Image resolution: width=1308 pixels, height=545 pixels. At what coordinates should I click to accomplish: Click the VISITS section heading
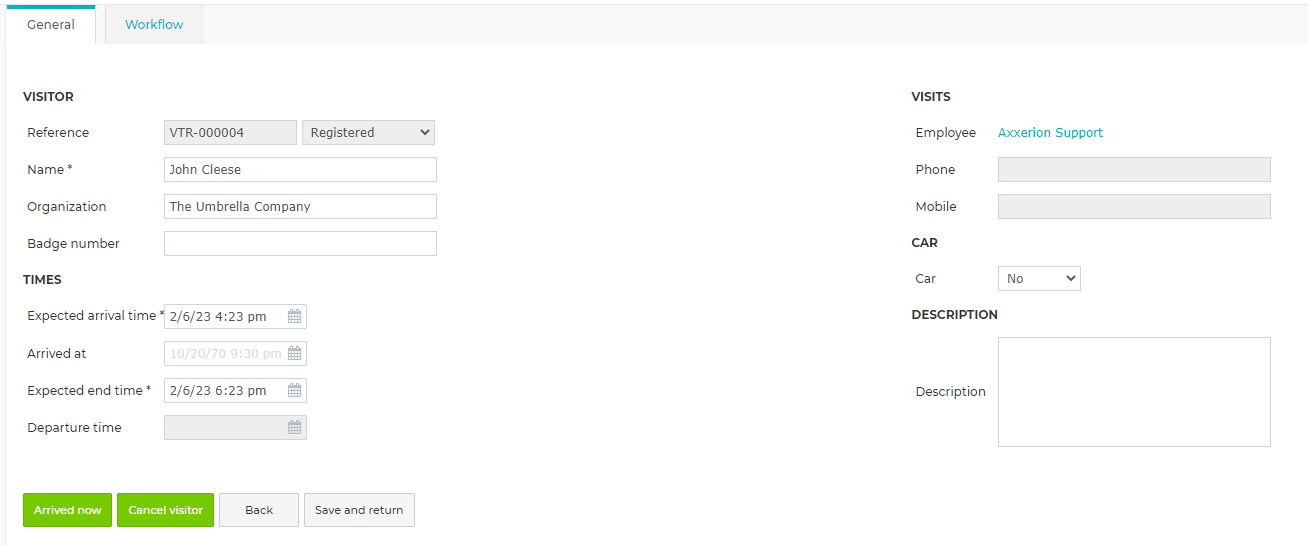click(931, 97)
